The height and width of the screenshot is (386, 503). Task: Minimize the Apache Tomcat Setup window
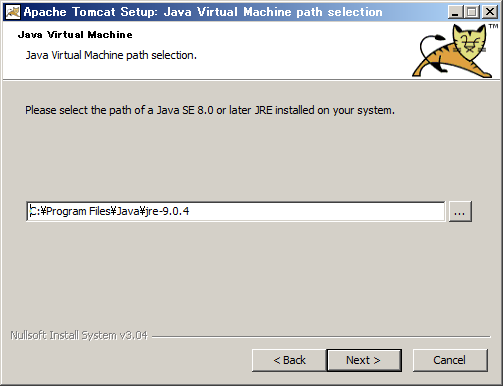[x=455, y=12]
